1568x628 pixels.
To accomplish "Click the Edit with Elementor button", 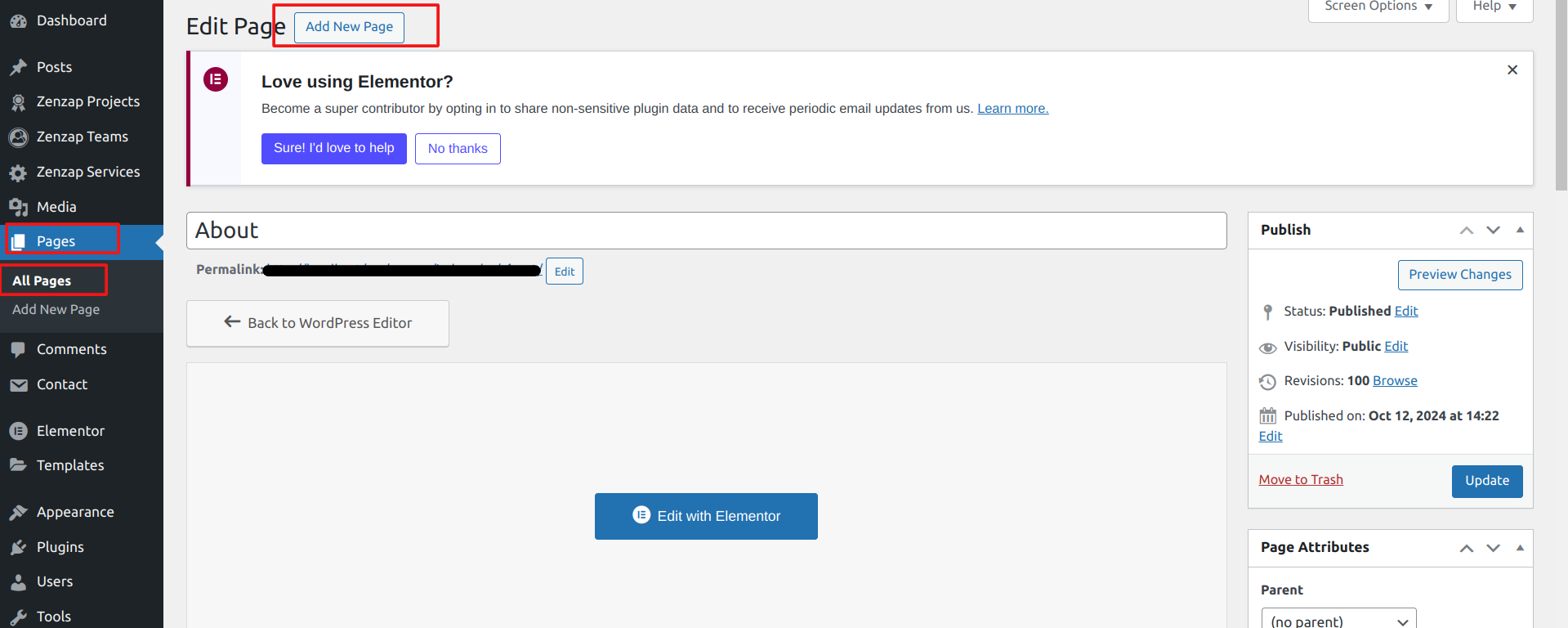I will coord(706,516).
